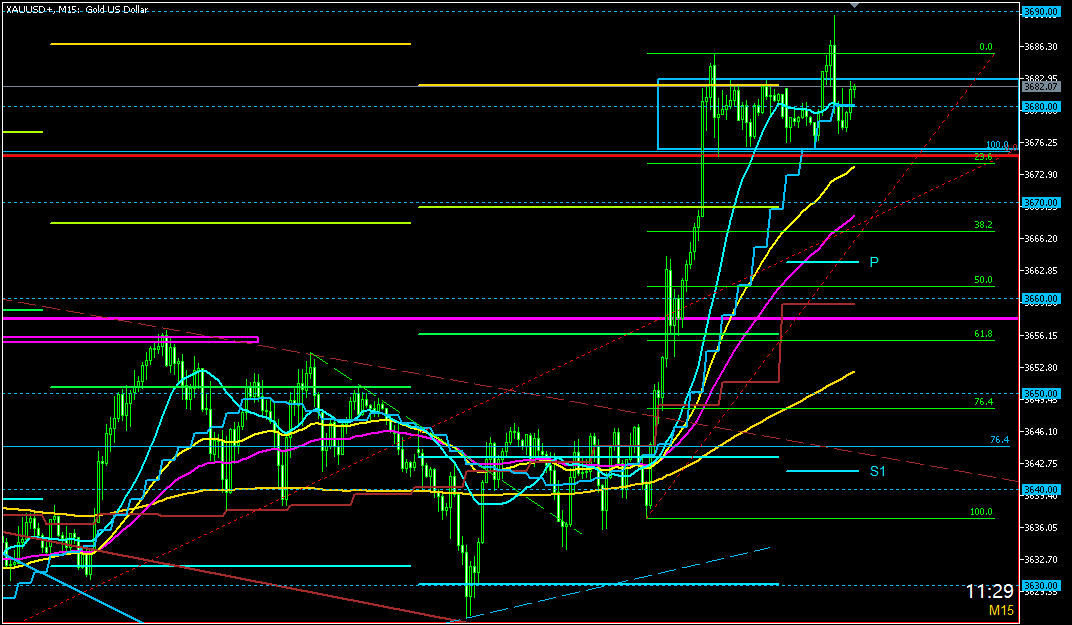
Task: Click the 3690.00 price level tag
Action: (x=1041, y=11)
